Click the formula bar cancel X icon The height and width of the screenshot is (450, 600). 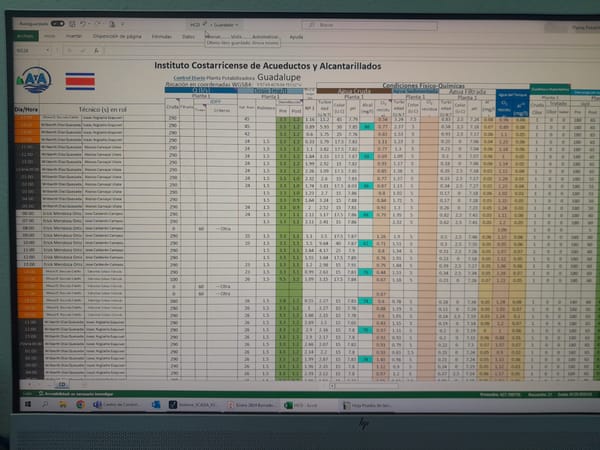point(70,51)
